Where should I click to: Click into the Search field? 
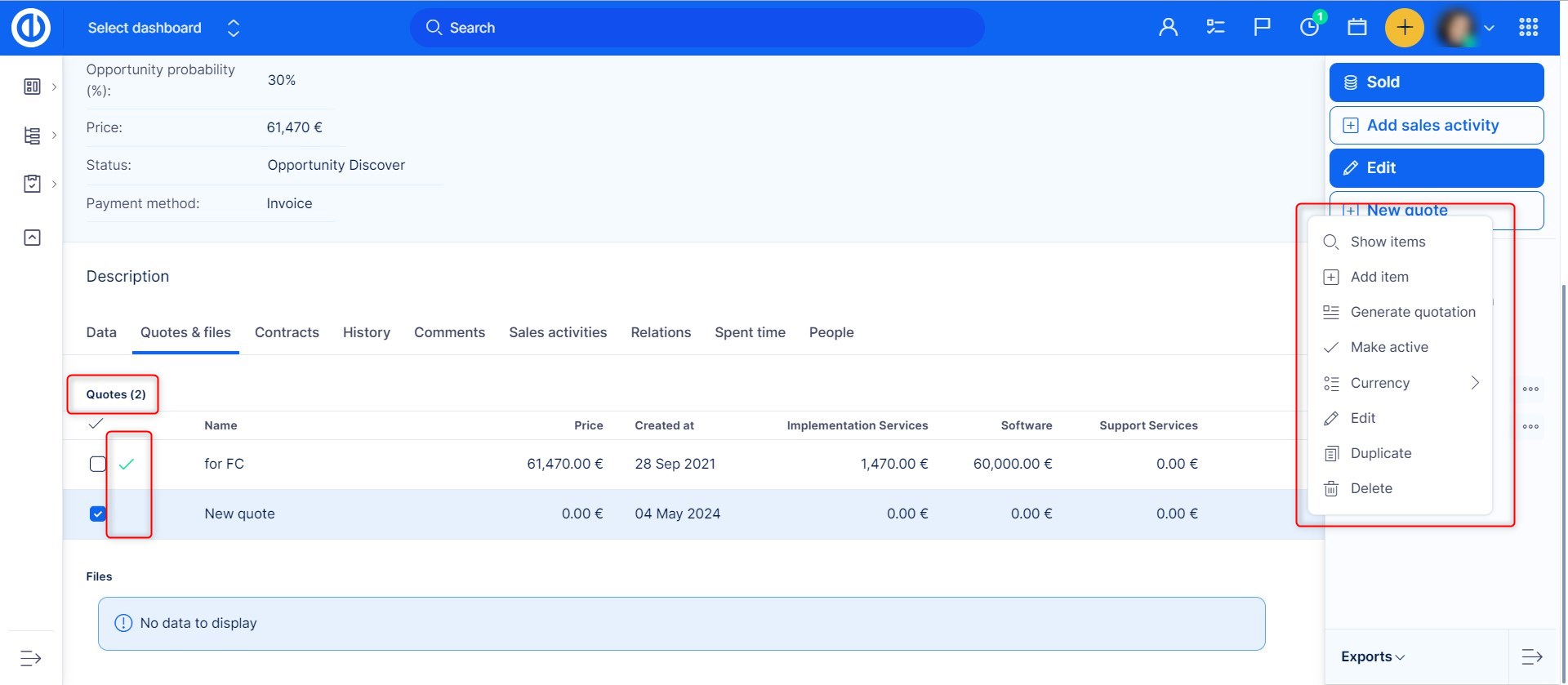[696, 28]
